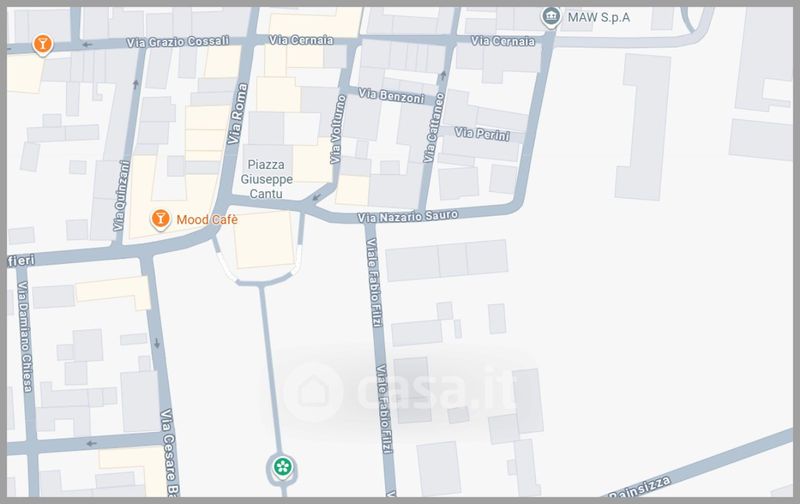The height and width of the screenshot is (504, 800).
Task: Click the MAW S.p.A label
Action: 598,17
